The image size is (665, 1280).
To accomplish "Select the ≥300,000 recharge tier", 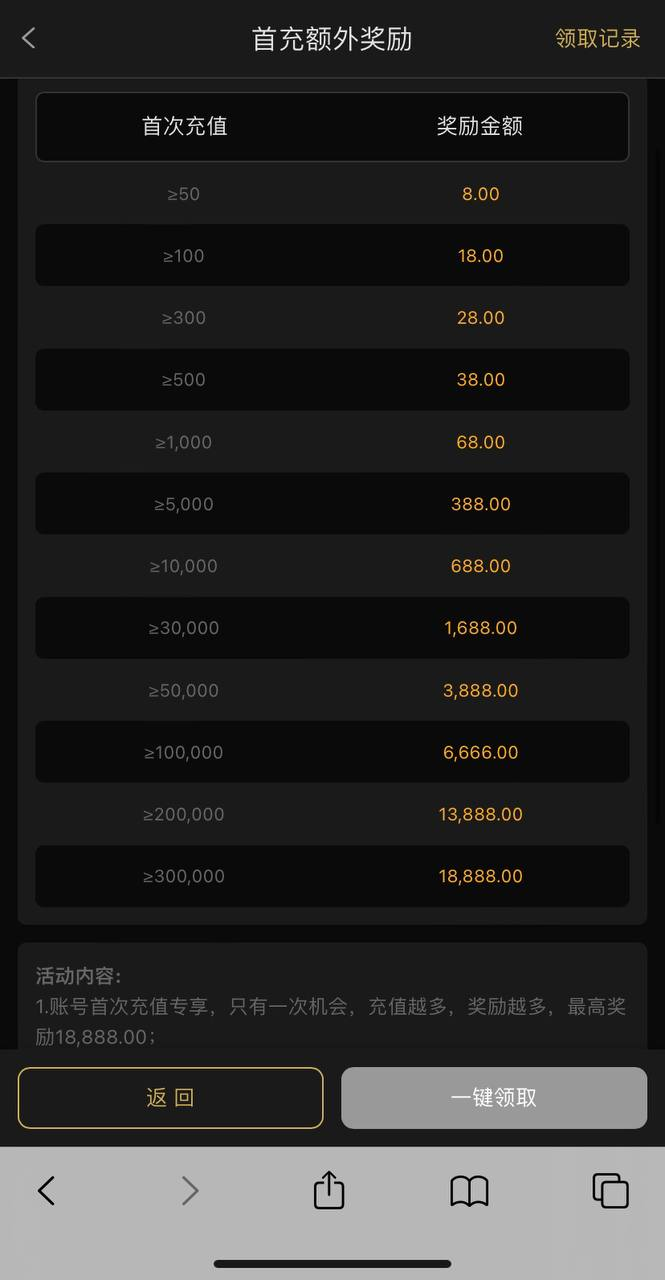I will 184,876.
